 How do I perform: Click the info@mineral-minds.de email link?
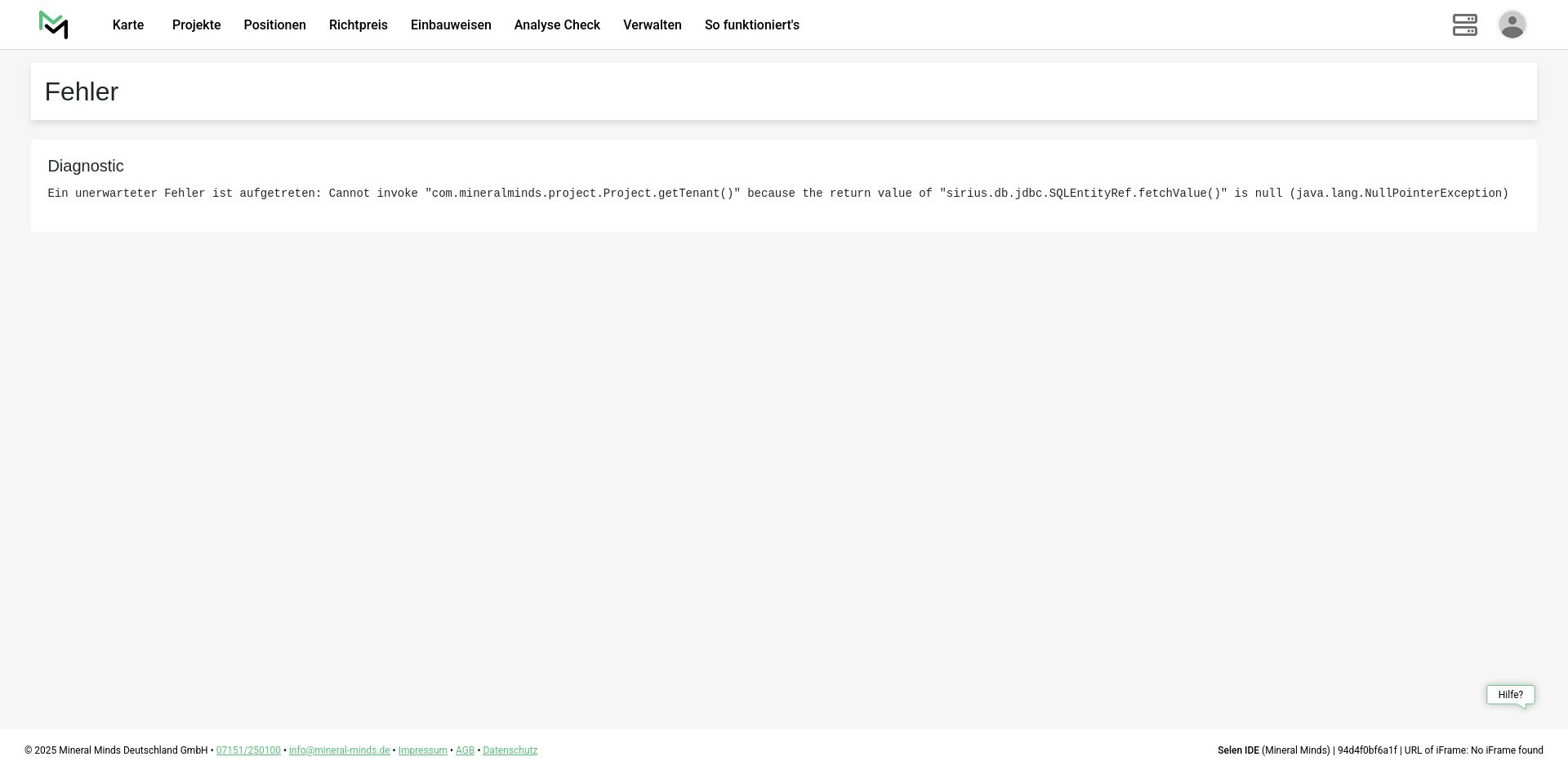[339, 750]
